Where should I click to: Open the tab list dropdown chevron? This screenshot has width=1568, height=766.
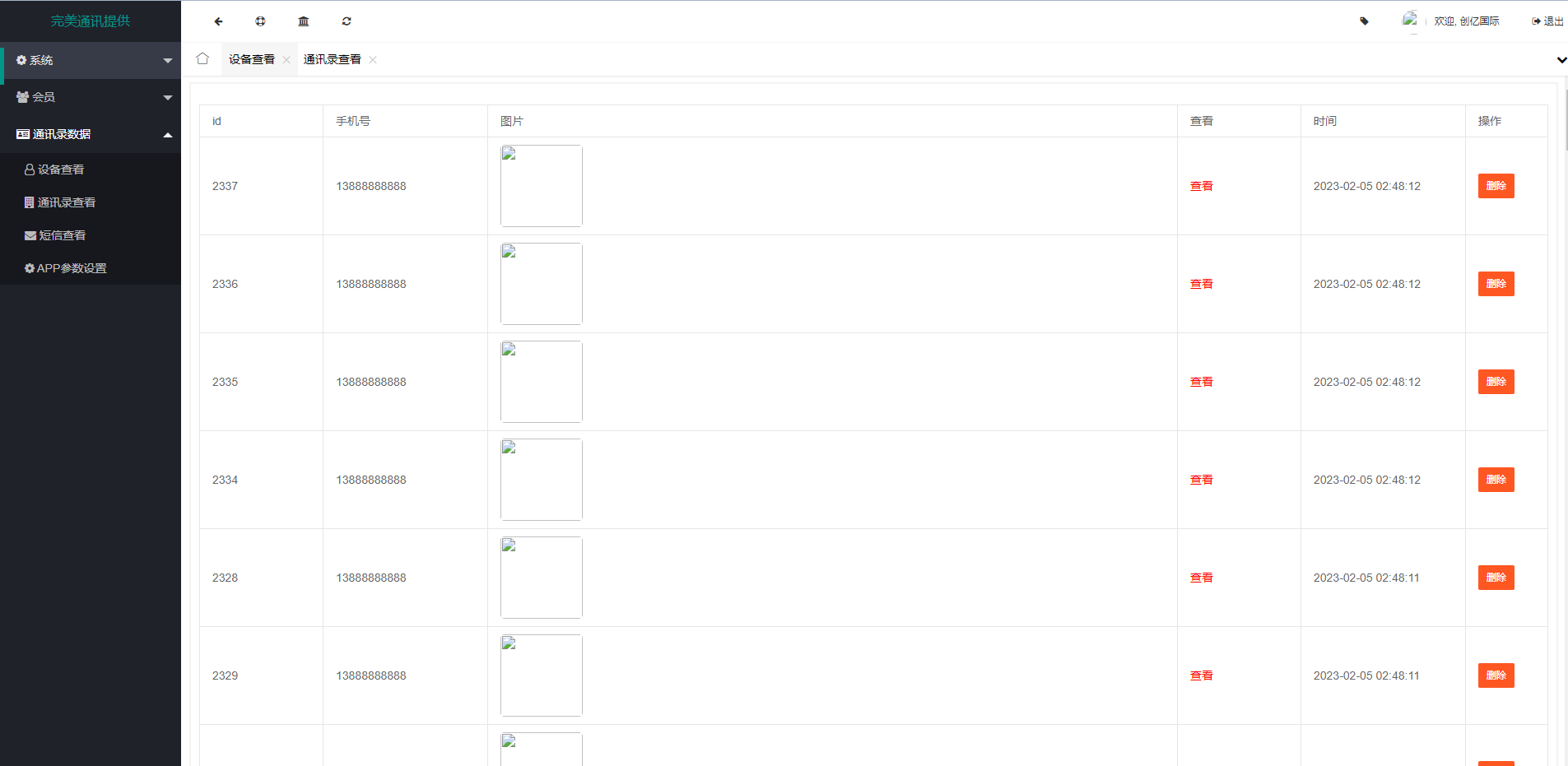pos(1561,59)
